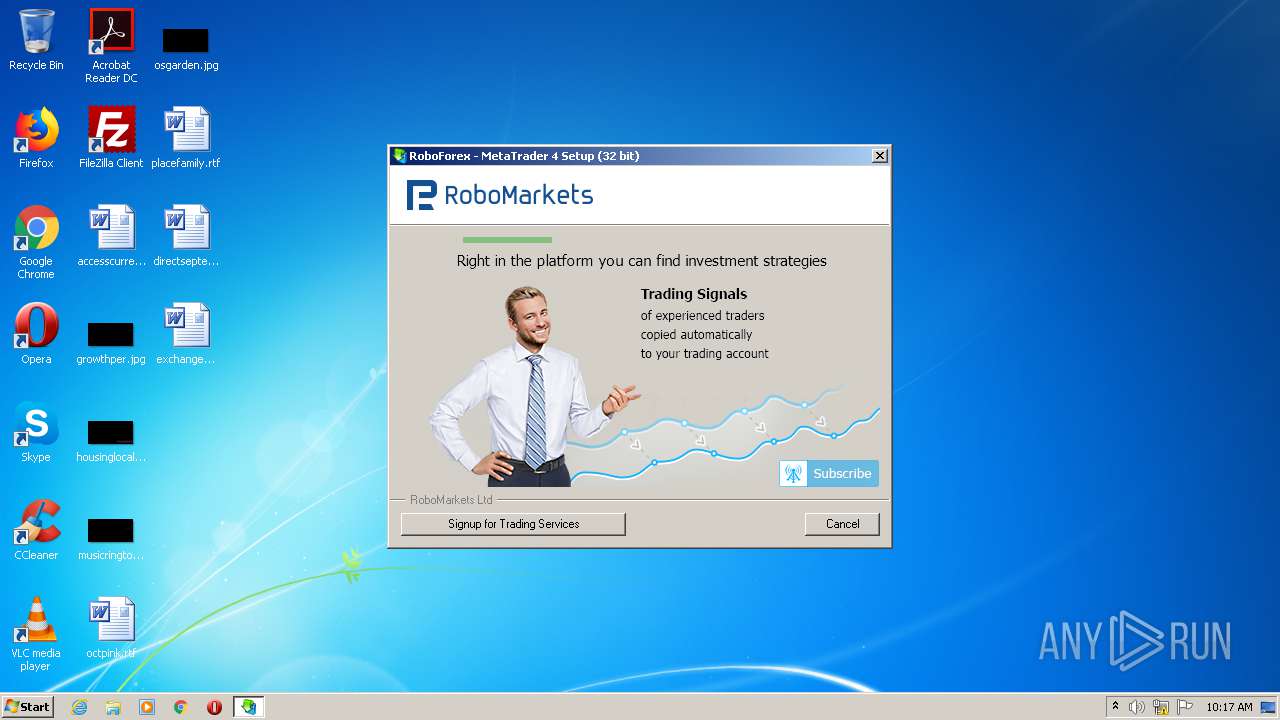
Task: Activate the MetaTrader setup taskbar button
Action: pyautogui.click(x=248, y=707)
